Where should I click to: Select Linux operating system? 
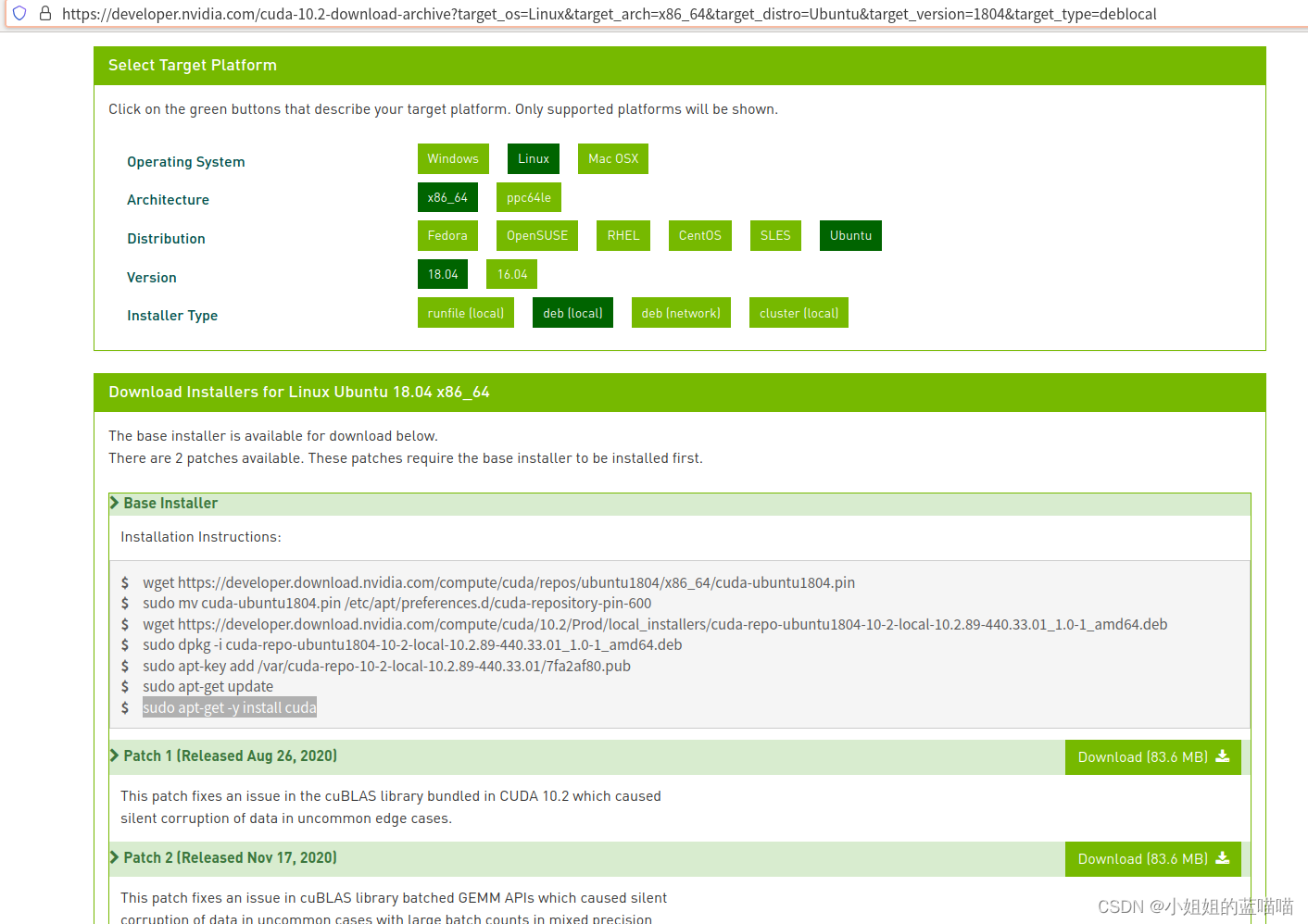(534, 158)
